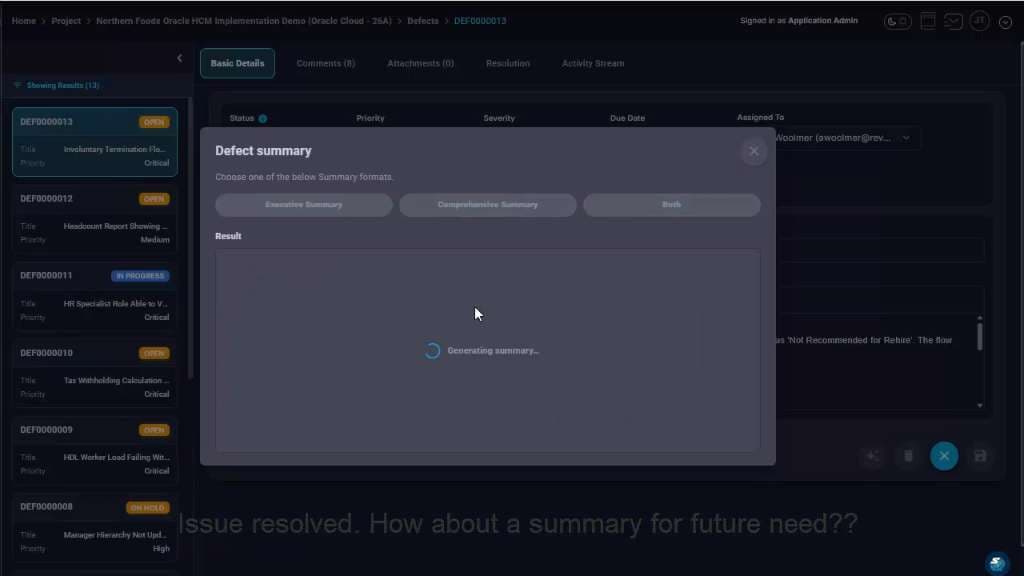Go to Home in the breadcrumb
The width and height of the screenshot is (1024, 576).
[24, 21]
